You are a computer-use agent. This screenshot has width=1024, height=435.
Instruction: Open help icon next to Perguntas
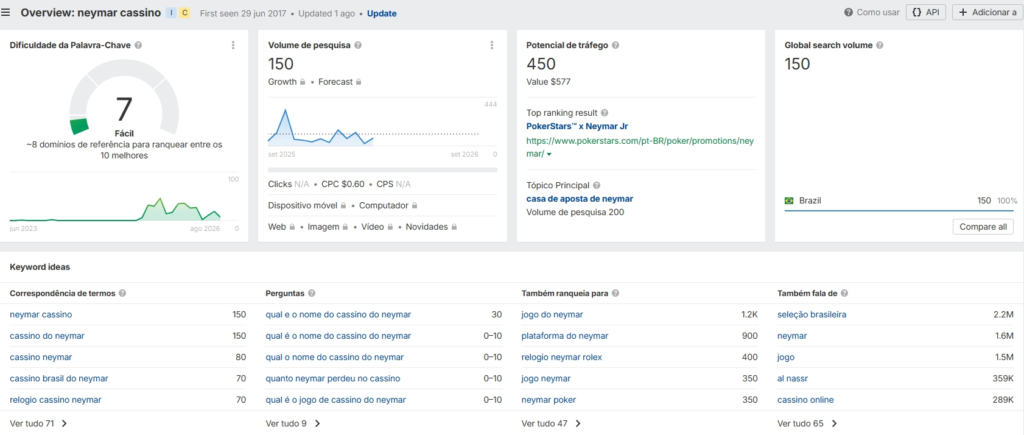coord(312,293)
